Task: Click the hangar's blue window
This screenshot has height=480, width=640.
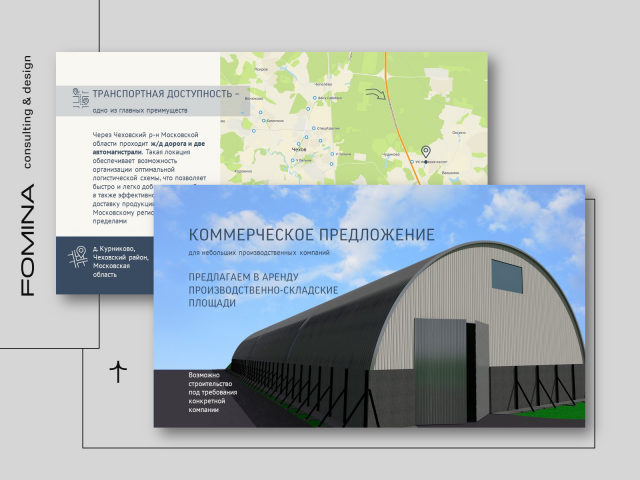Action: click(507, 276)
